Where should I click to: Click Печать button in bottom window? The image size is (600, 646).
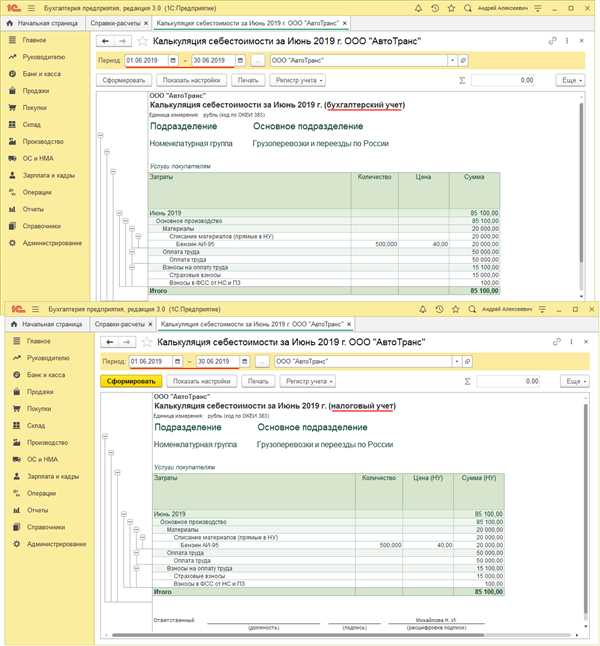(x=258, y=381)
